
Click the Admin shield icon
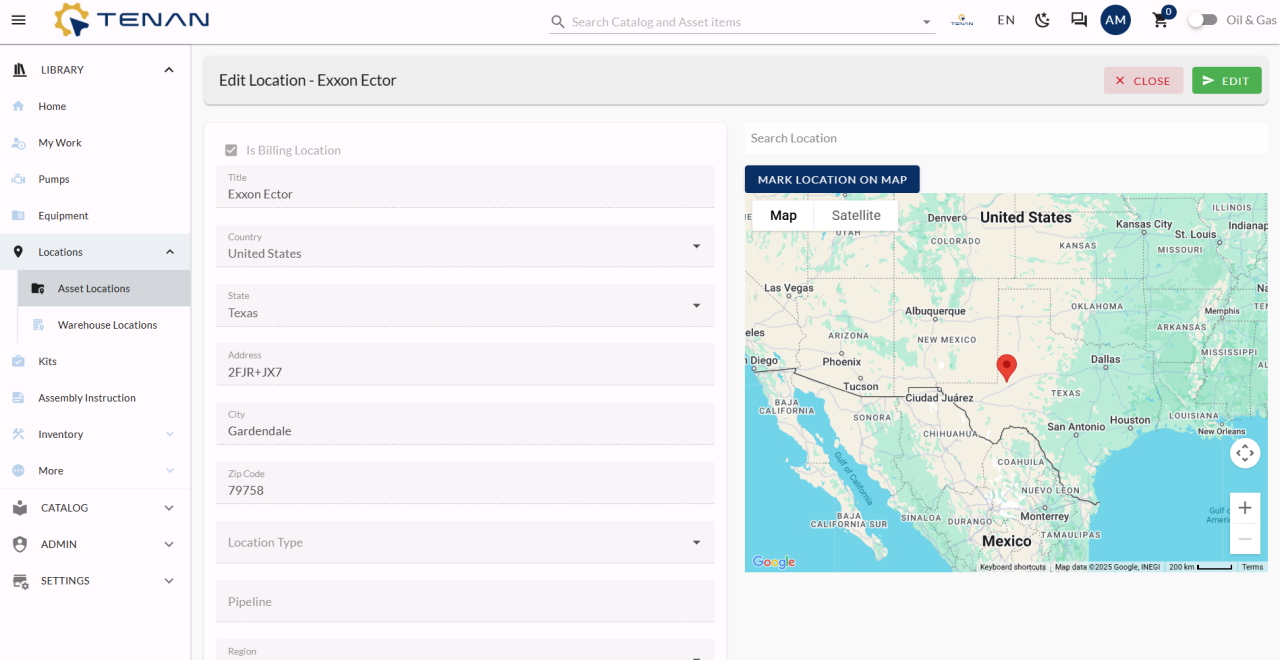coord(19,544)
